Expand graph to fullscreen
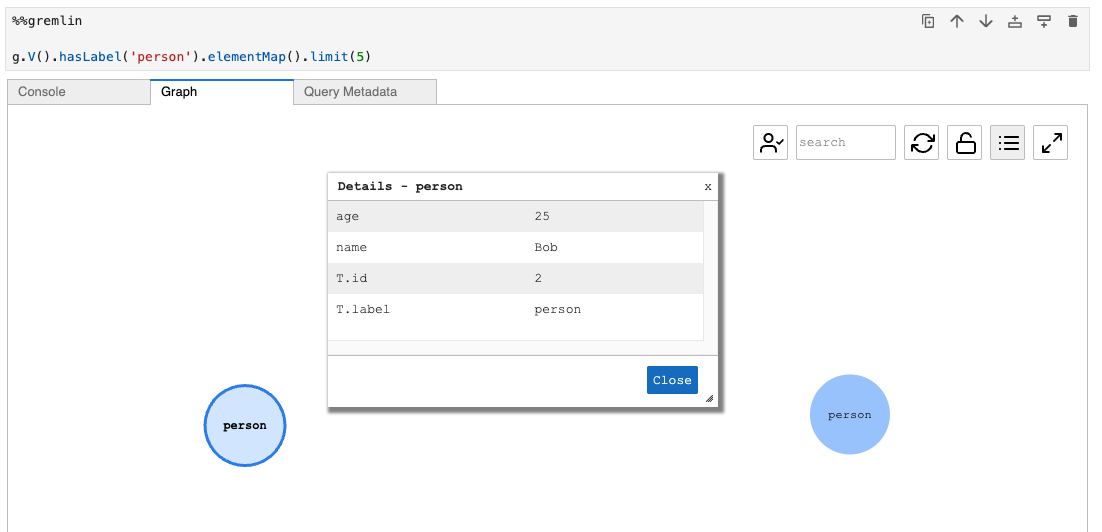Screen dimensions: 1102x532 tap(1051, 143)
